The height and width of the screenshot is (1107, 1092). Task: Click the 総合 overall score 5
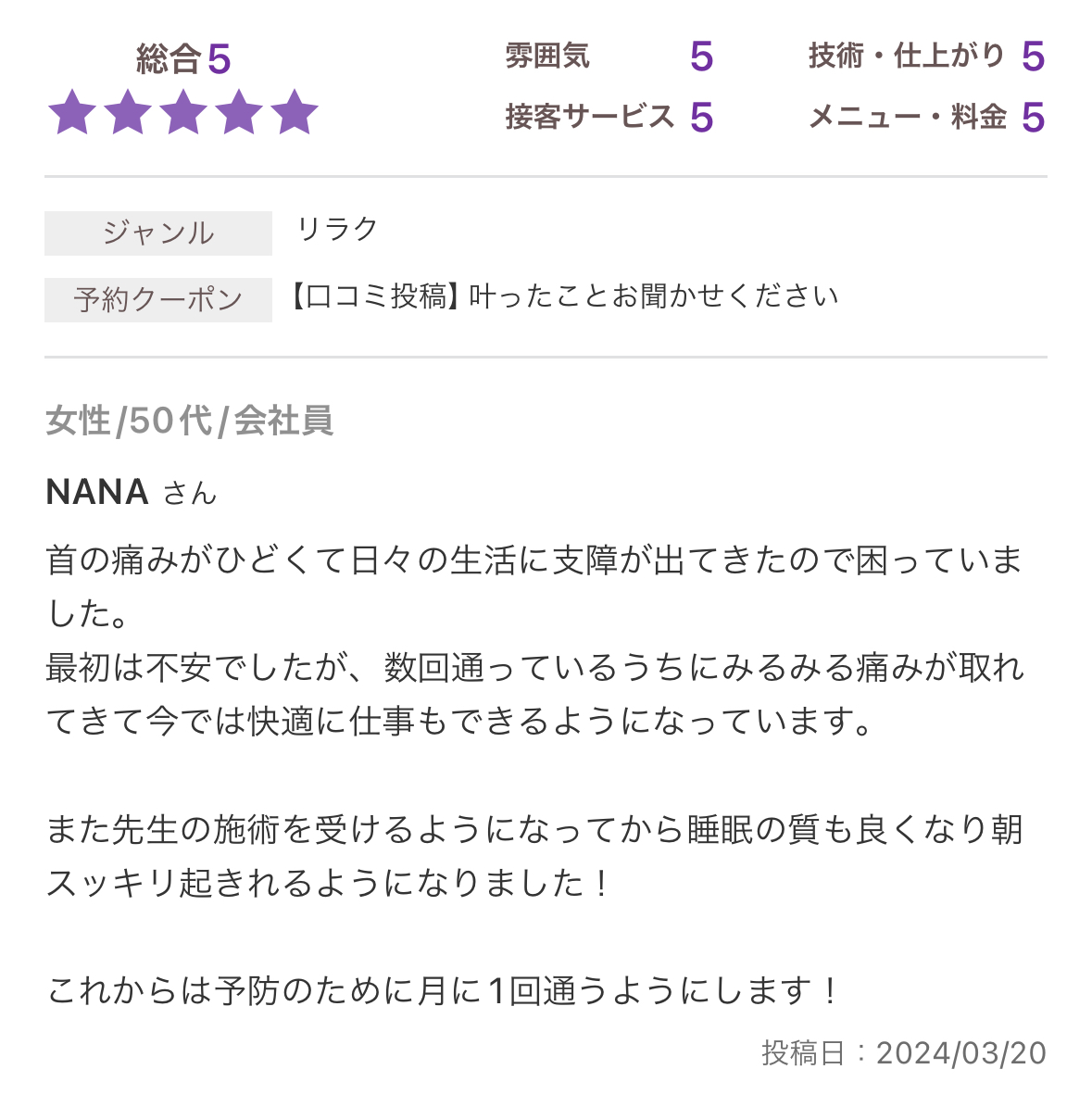point(219,60)
